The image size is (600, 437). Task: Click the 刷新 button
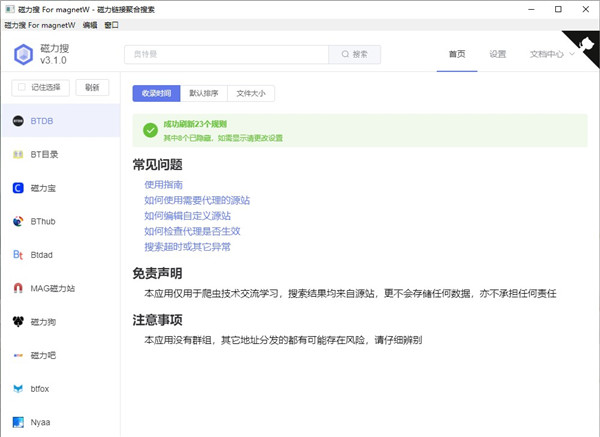[x=92, y=88]
